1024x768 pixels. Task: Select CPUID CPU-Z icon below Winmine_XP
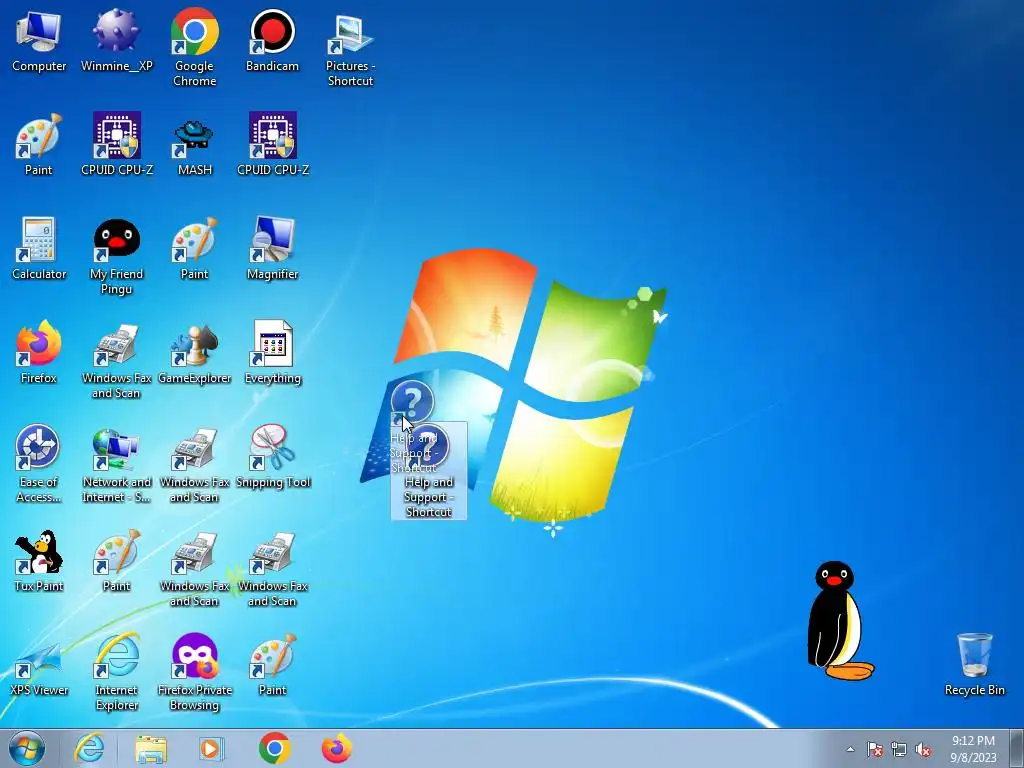pos(116,145)
